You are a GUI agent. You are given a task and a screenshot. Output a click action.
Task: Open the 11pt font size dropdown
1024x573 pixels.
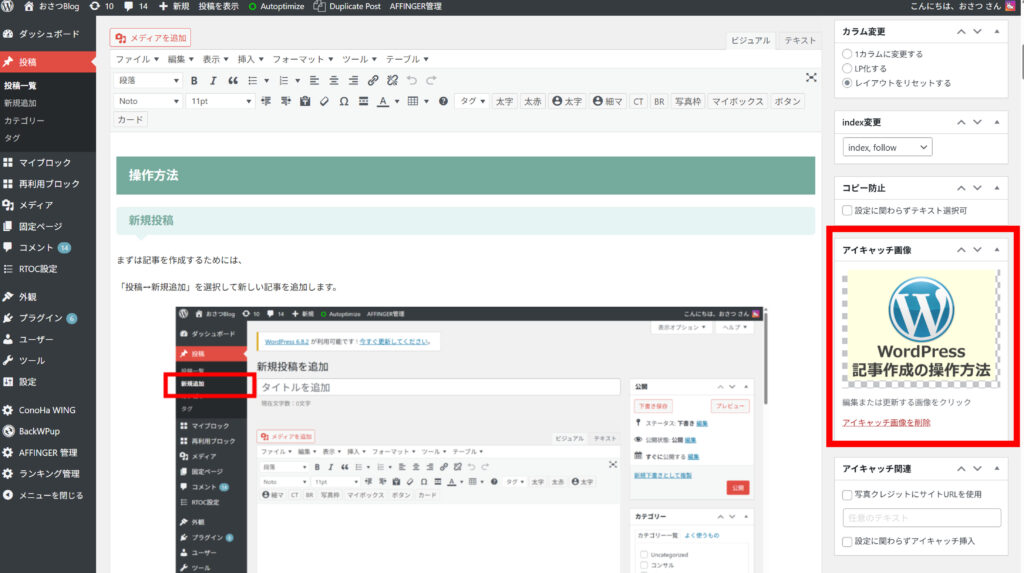221,101
